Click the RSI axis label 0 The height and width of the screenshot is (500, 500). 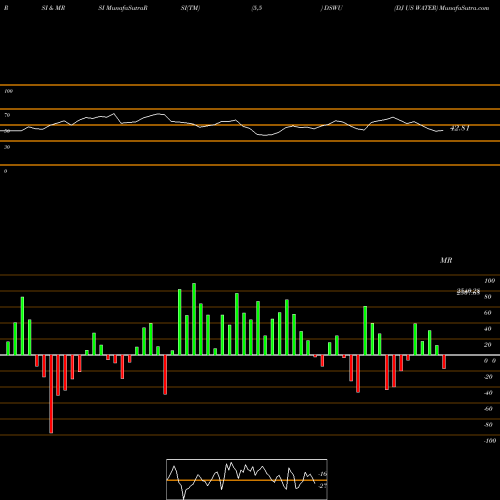5,171
